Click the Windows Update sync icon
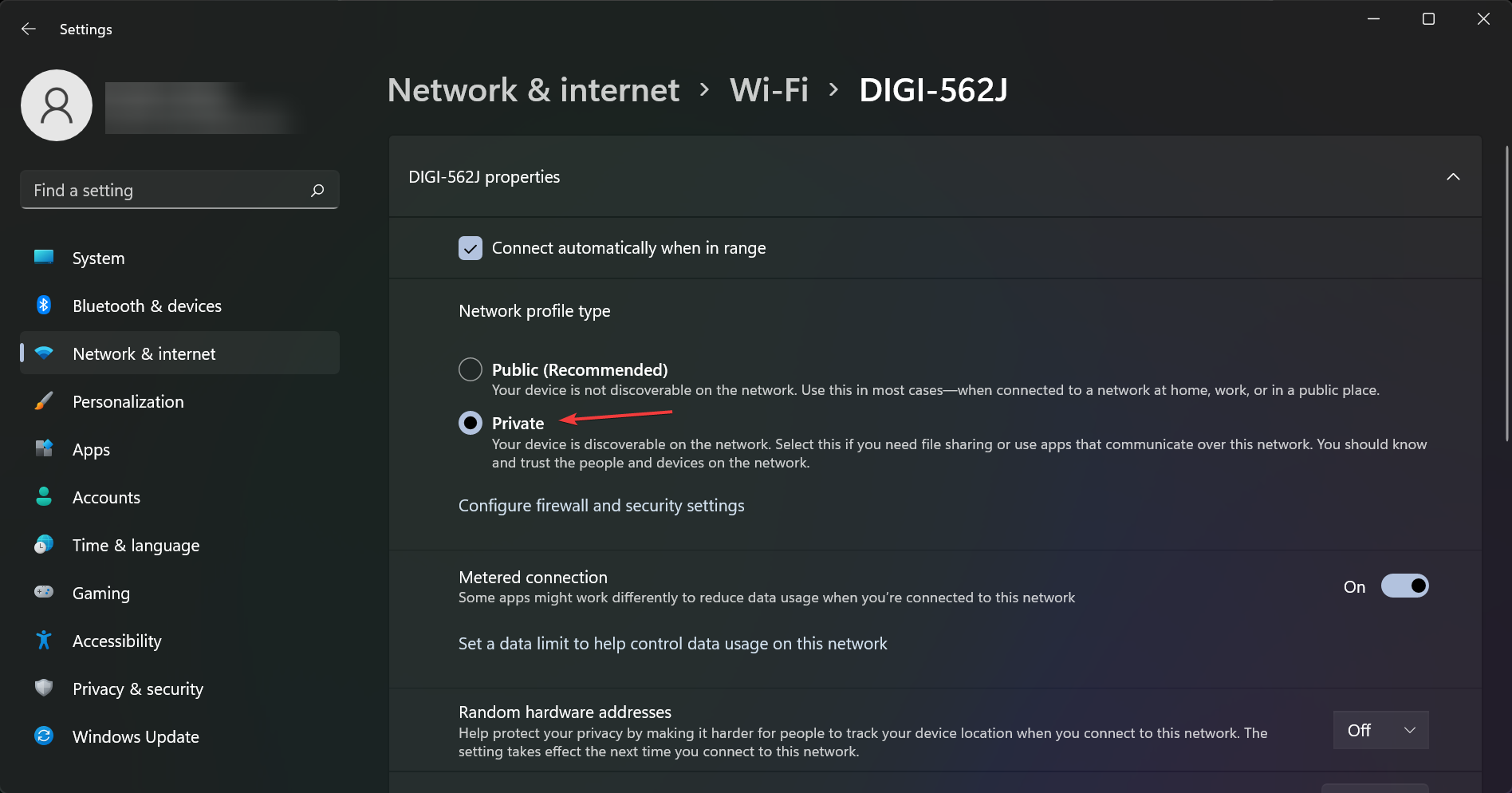This screenshot has width=1512, height=793. tap(44, 736)
